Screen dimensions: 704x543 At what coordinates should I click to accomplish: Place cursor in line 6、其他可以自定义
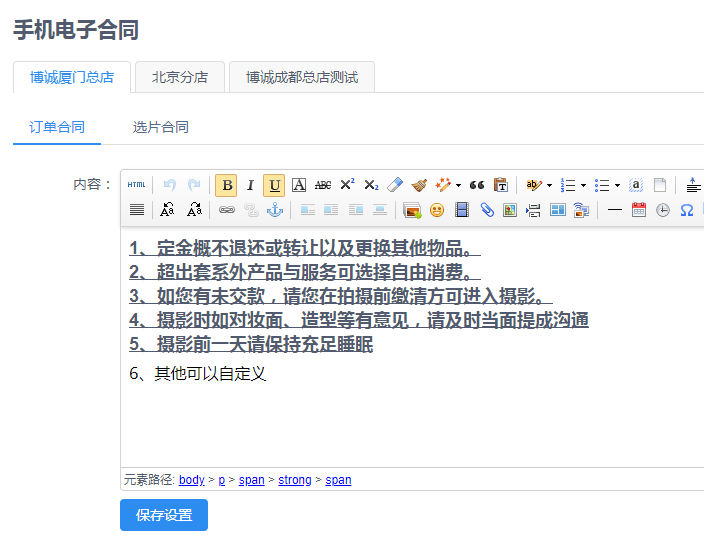pyautogui.click(x=198, y=373)
